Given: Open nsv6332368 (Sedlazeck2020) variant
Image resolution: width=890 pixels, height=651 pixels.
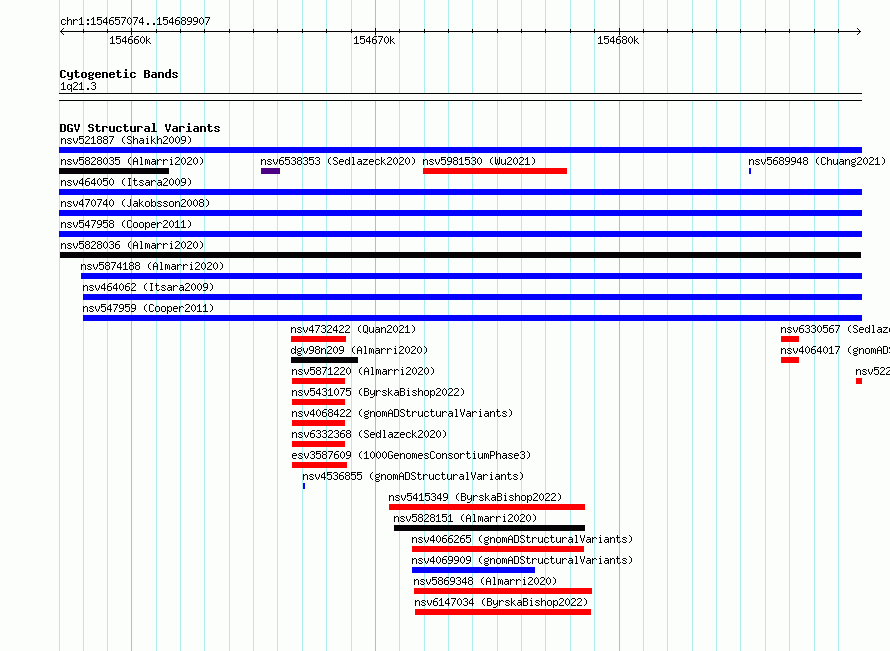Looking at the screenshot, I should pos(369,434).
